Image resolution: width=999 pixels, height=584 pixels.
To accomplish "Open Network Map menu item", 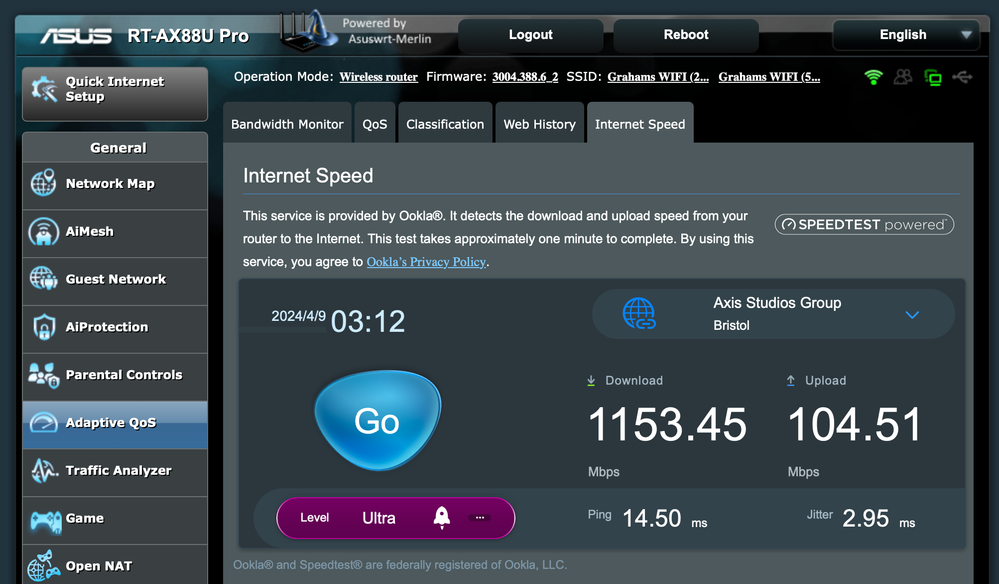I will pyautogui.click(x=115, y=185).
